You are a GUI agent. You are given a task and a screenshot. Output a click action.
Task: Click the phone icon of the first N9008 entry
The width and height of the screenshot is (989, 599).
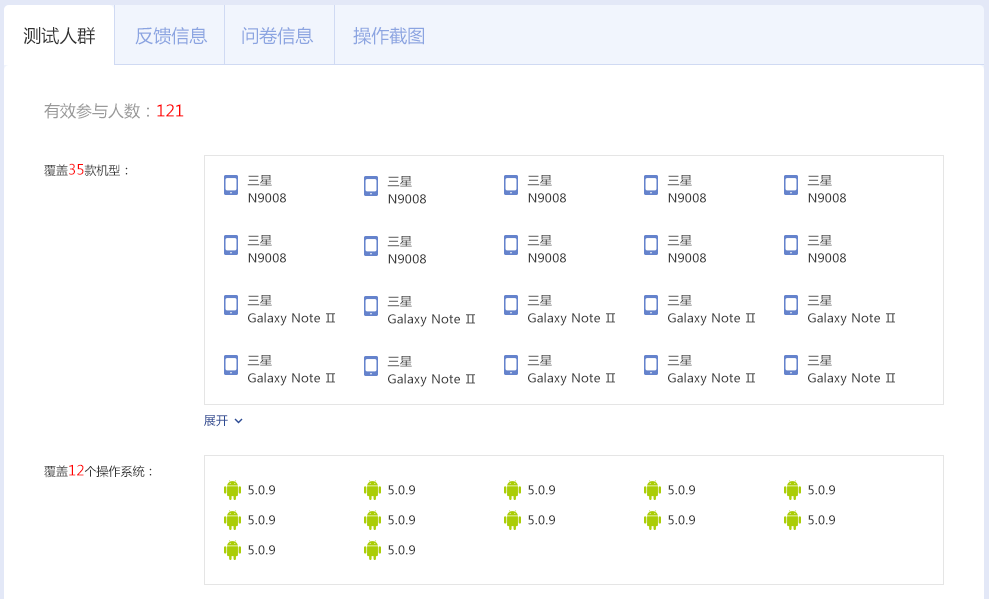(x=231, y=185)
